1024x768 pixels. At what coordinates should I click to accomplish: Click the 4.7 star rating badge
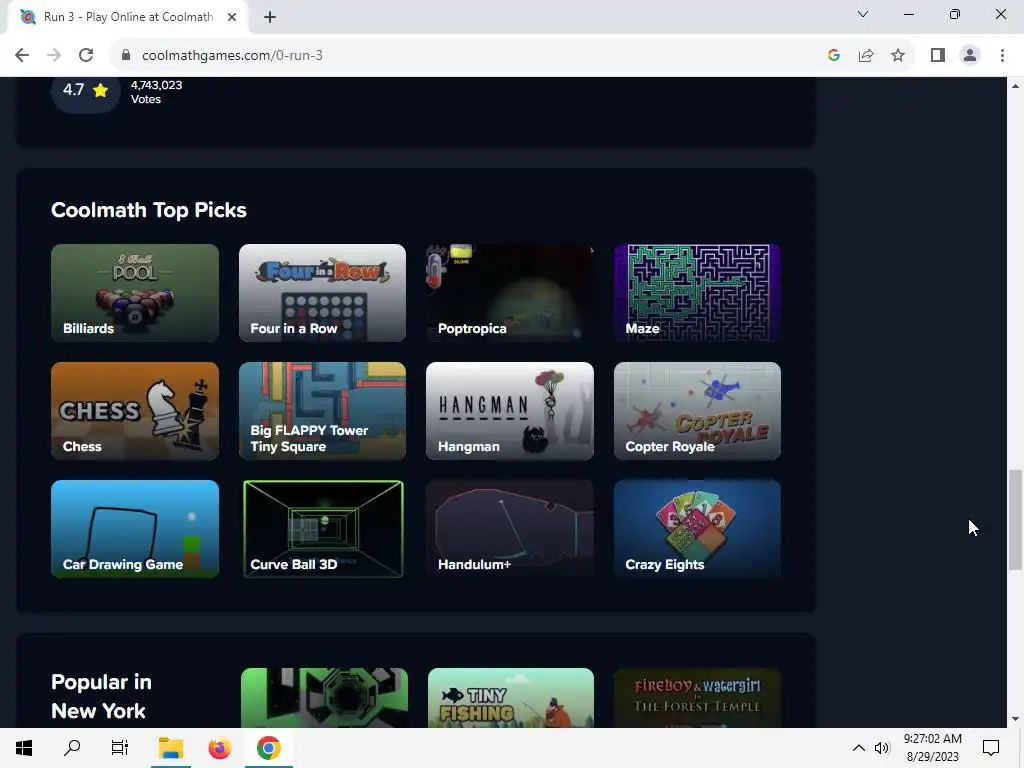86,90
